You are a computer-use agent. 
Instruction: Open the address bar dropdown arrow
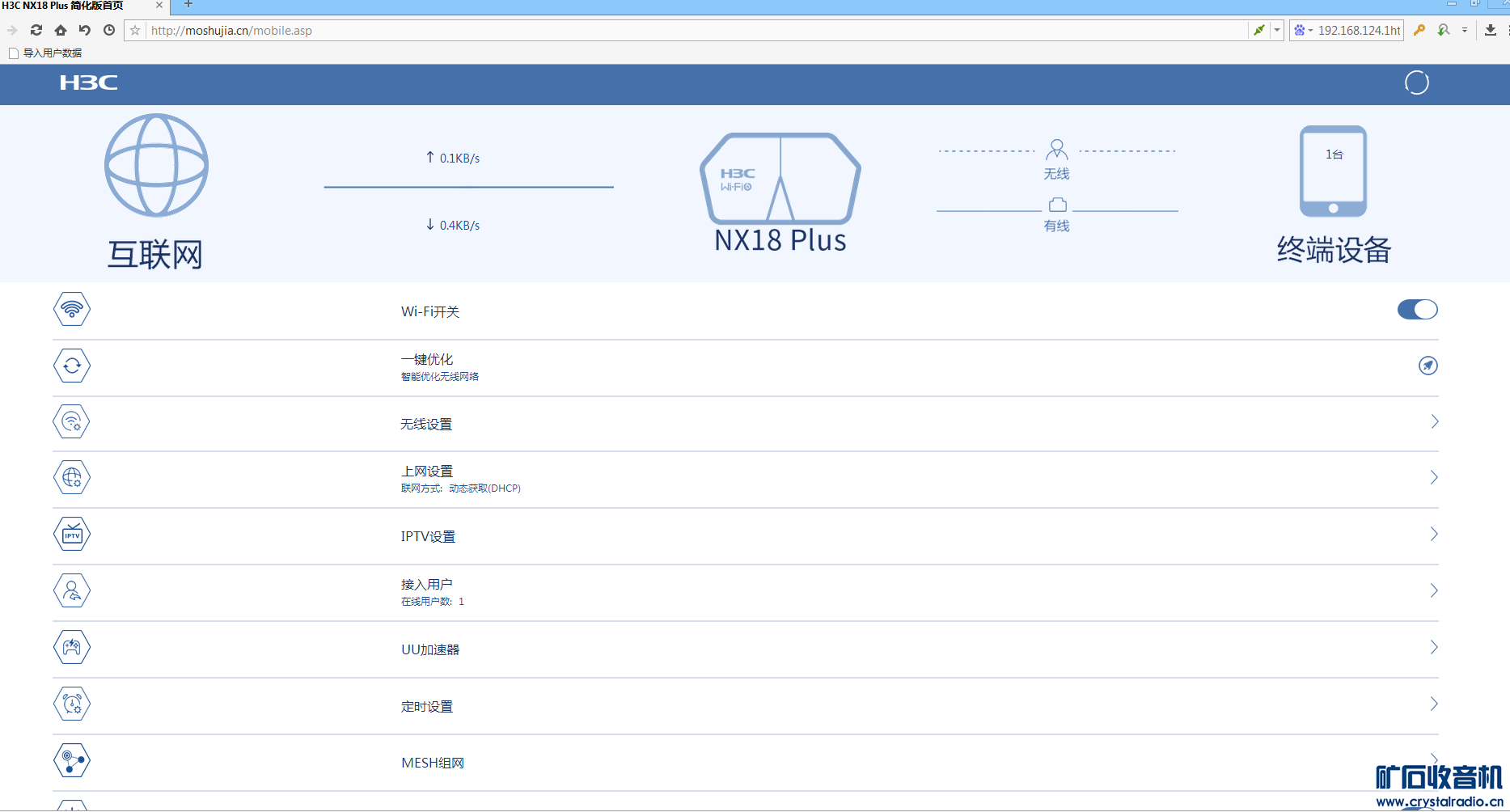[1277, 30]
